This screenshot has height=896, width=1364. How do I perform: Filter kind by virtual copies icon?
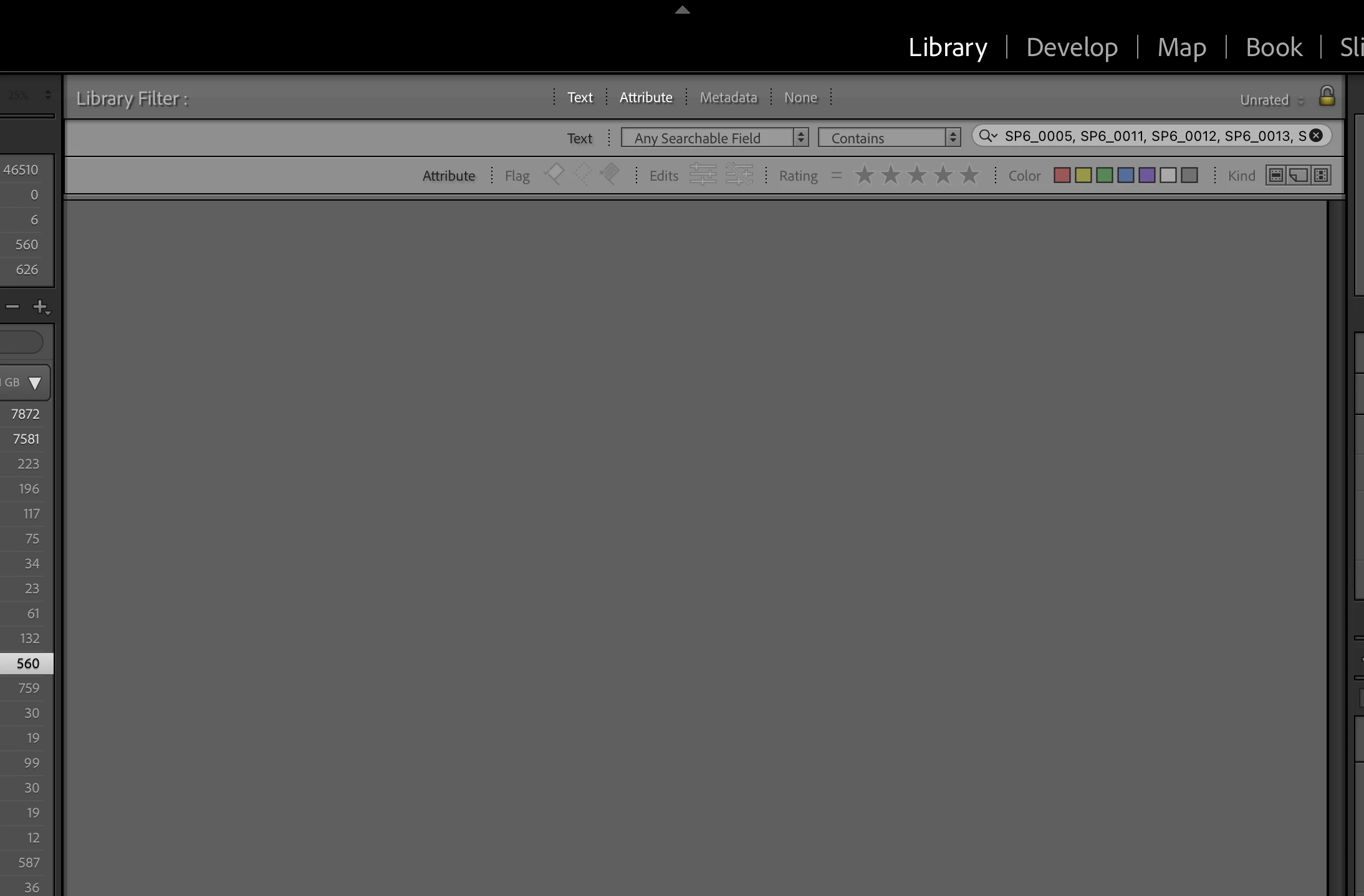tap(1299, 176)
